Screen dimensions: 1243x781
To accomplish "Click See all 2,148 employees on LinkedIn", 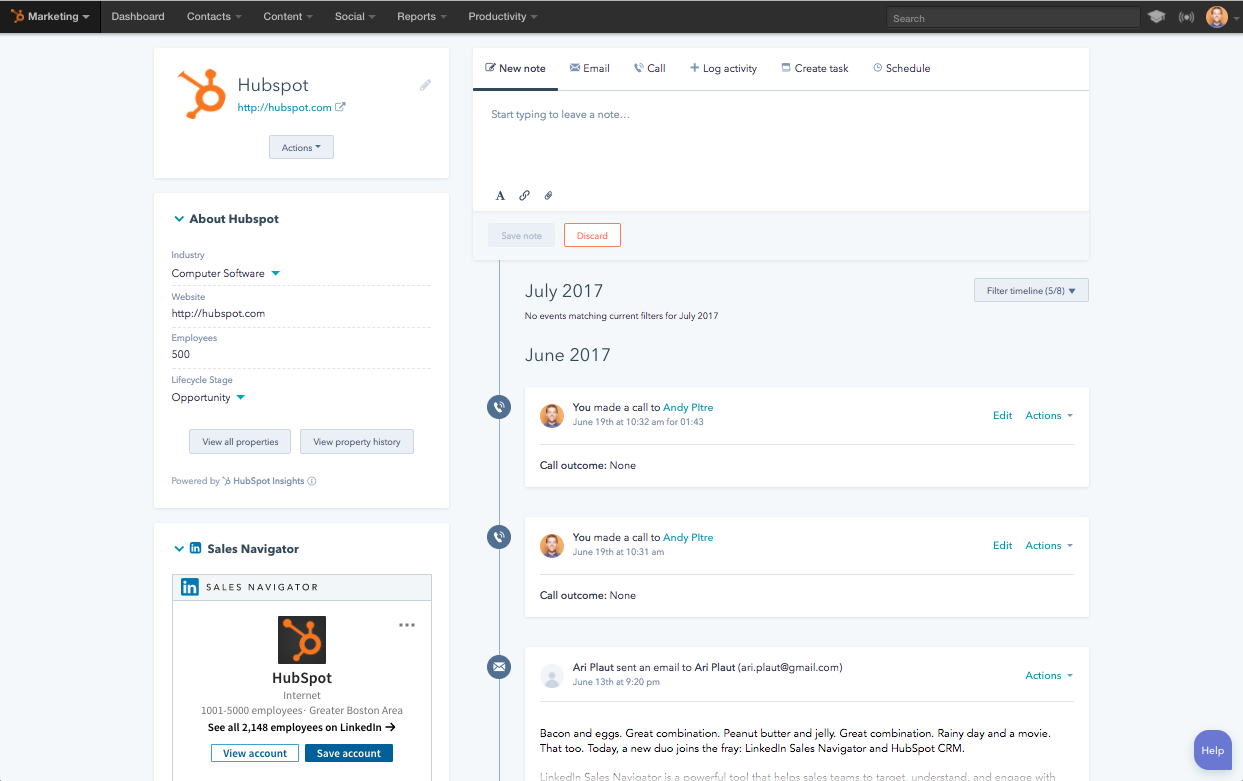I will point(302,727).
